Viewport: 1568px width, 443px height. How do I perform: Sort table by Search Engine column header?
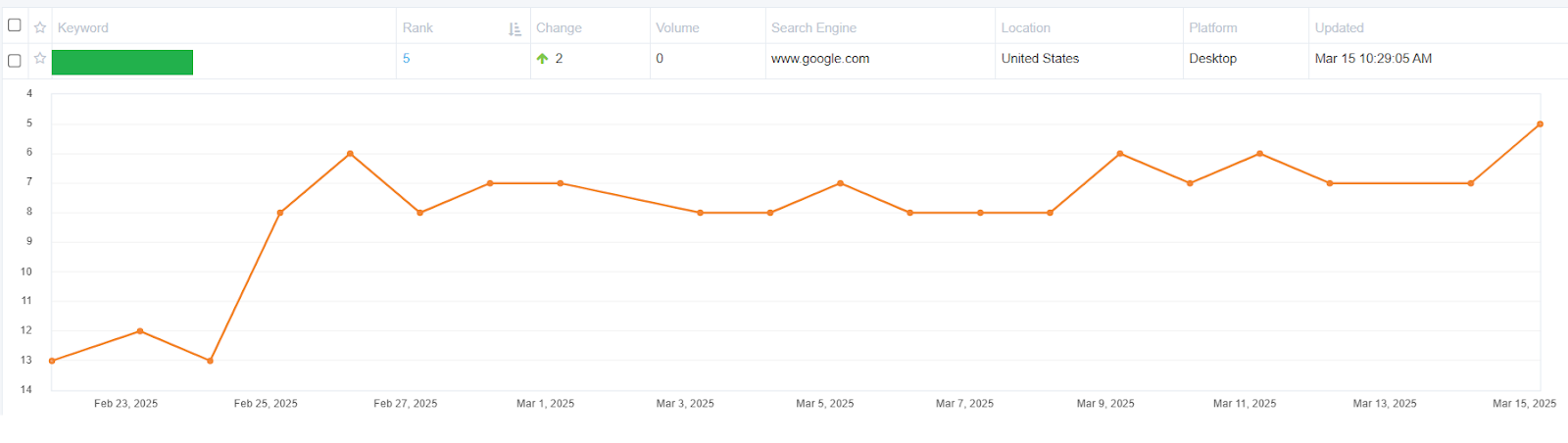coord(813,27)
